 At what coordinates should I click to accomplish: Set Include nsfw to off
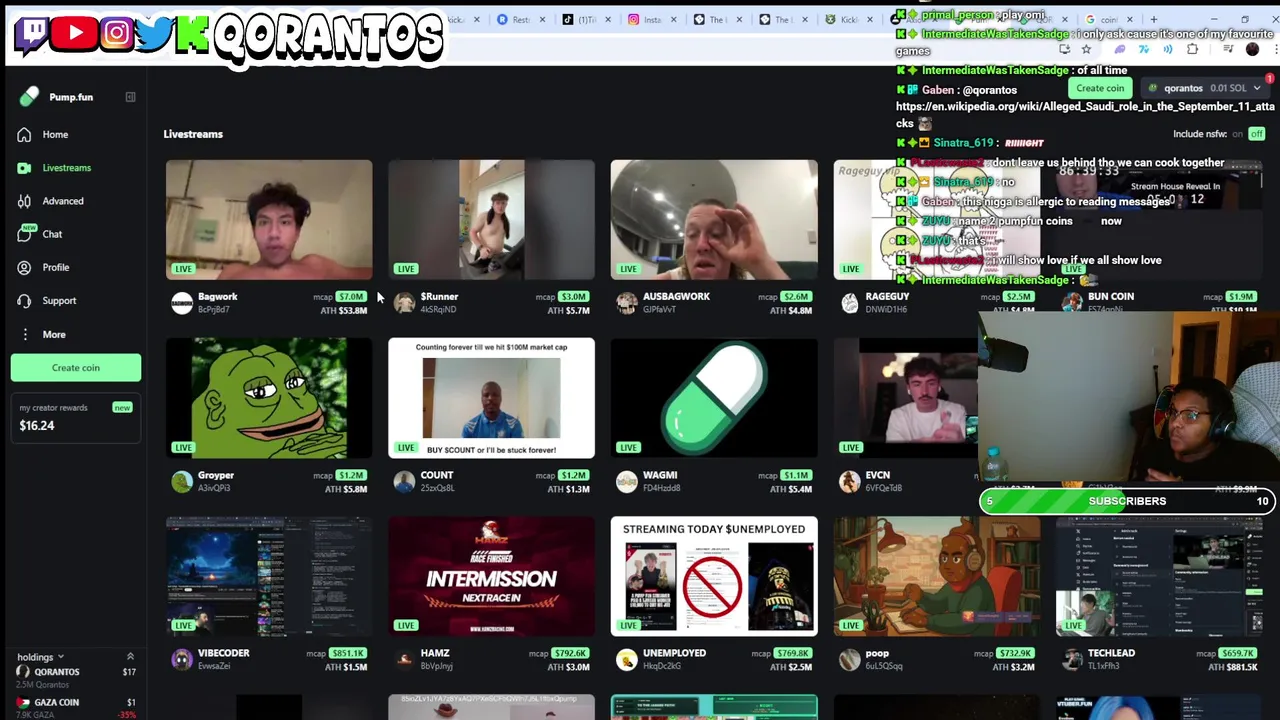click(x=1257, y=134)
